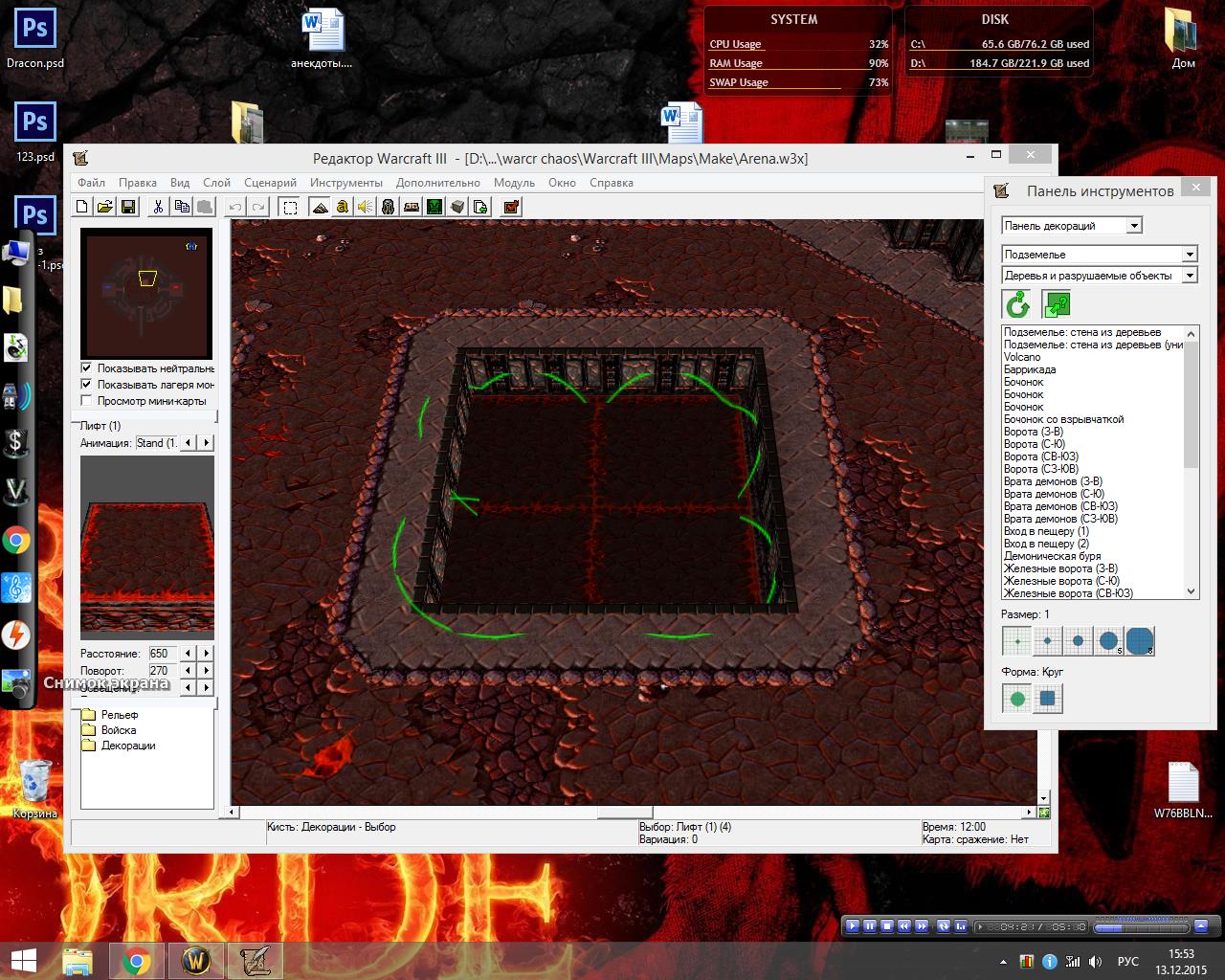
Task: Select the largest brush size icon marked 8
Action: click(1139, 640)
